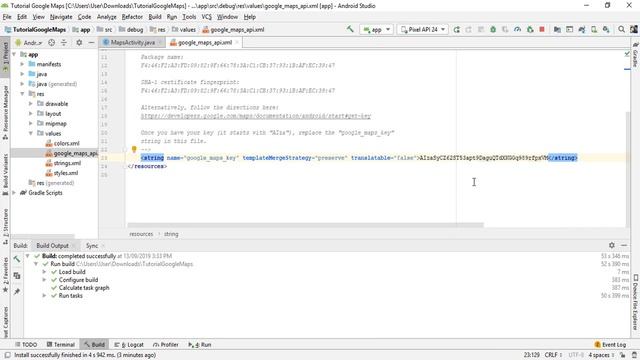Open Project panel settings gear

(x=79, y=42)
